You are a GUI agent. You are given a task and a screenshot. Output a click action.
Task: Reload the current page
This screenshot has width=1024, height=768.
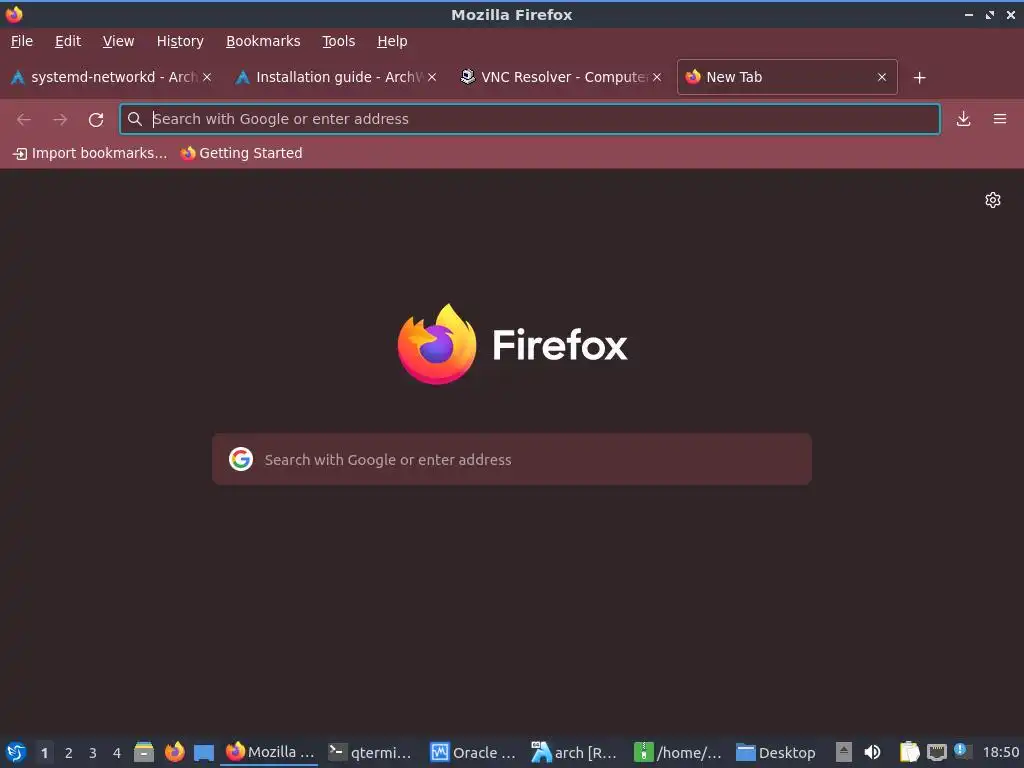96,119
